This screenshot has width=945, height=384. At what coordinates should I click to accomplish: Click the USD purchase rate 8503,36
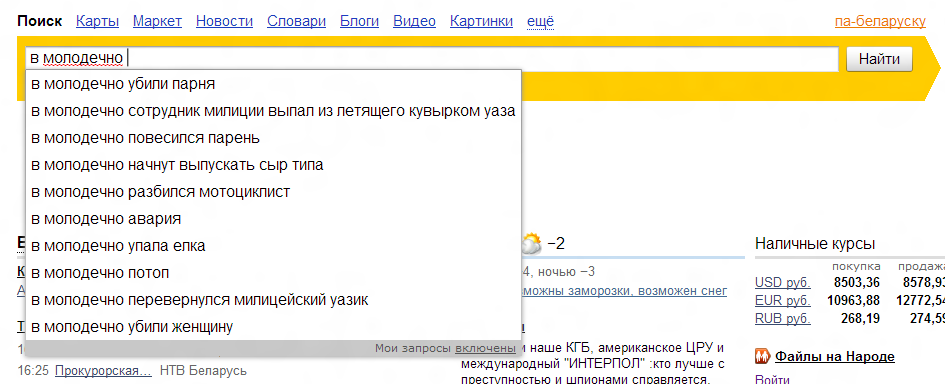click(857, 283)
